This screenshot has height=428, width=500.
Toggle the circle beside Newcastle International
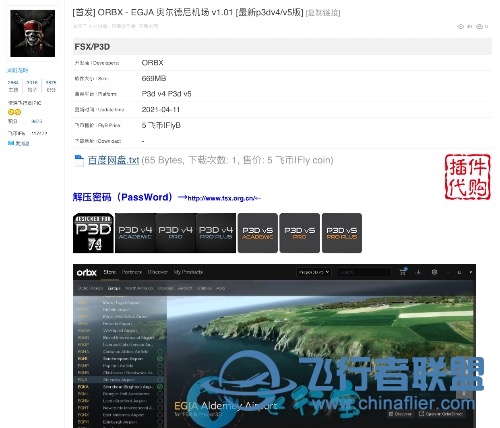160,408
